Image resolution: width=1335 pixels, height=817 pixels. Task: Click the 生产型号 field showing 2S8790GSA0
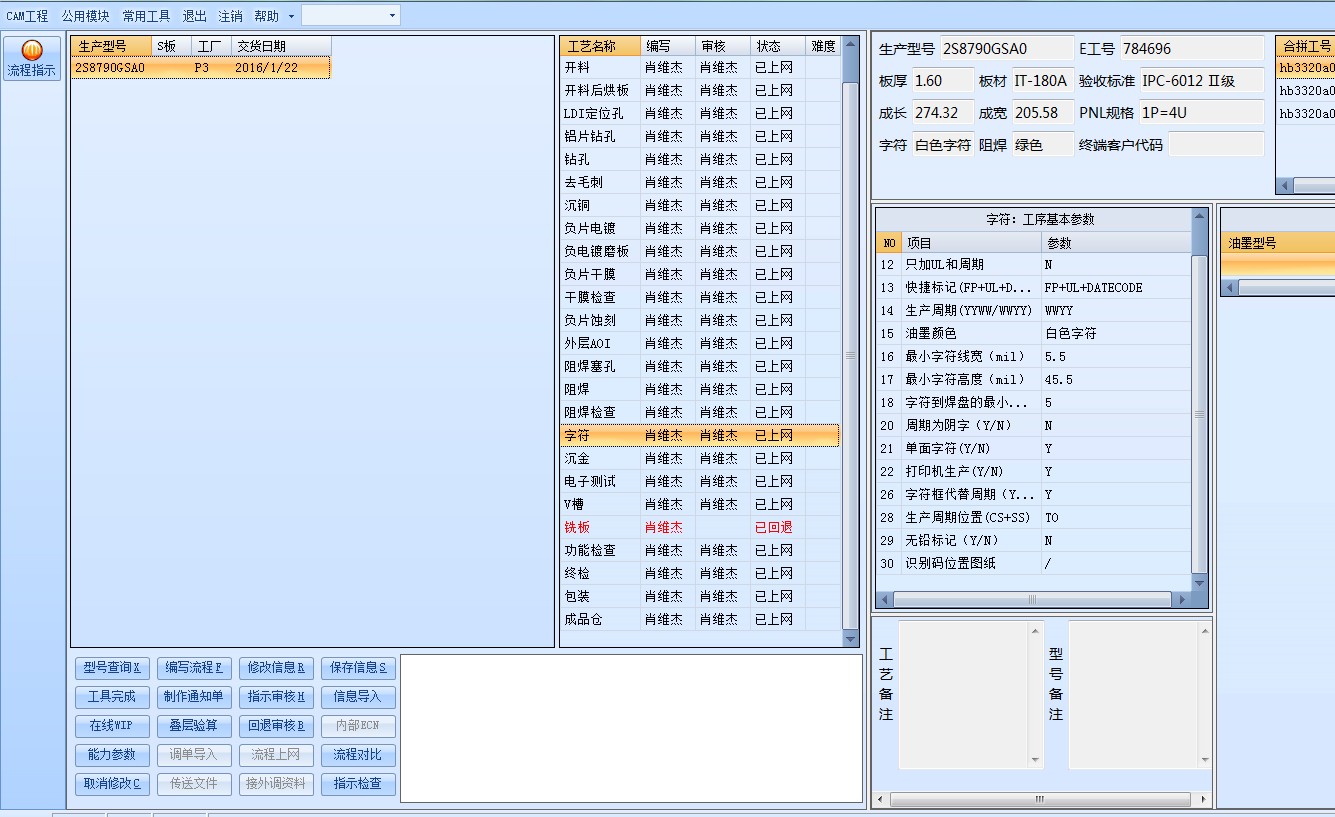(1006, 48)
